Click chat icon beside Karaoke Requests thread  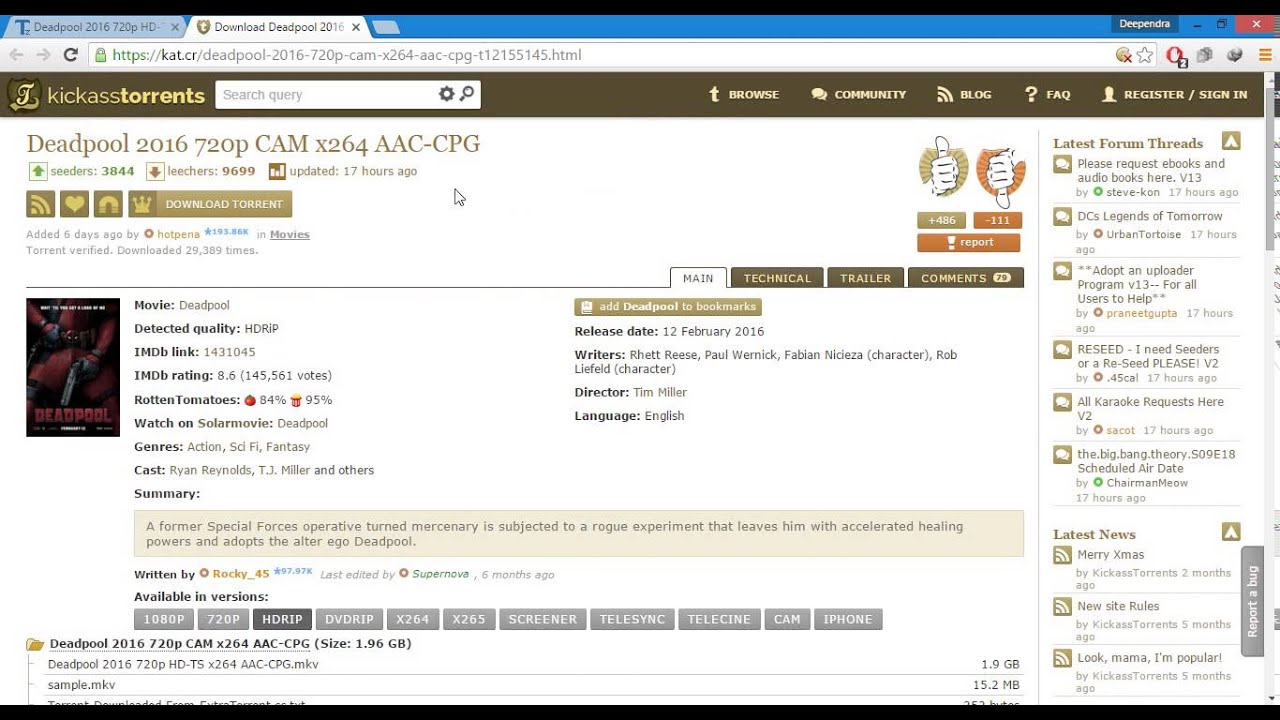1062,403
